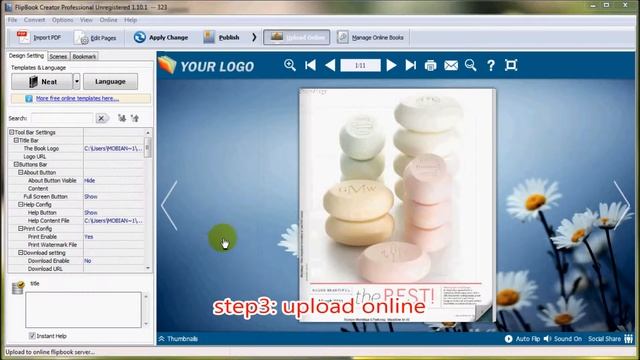The height and width of the screenshot is (360, 640).
Task: Click the page number field showing 1/11
Action: [360, 65]
